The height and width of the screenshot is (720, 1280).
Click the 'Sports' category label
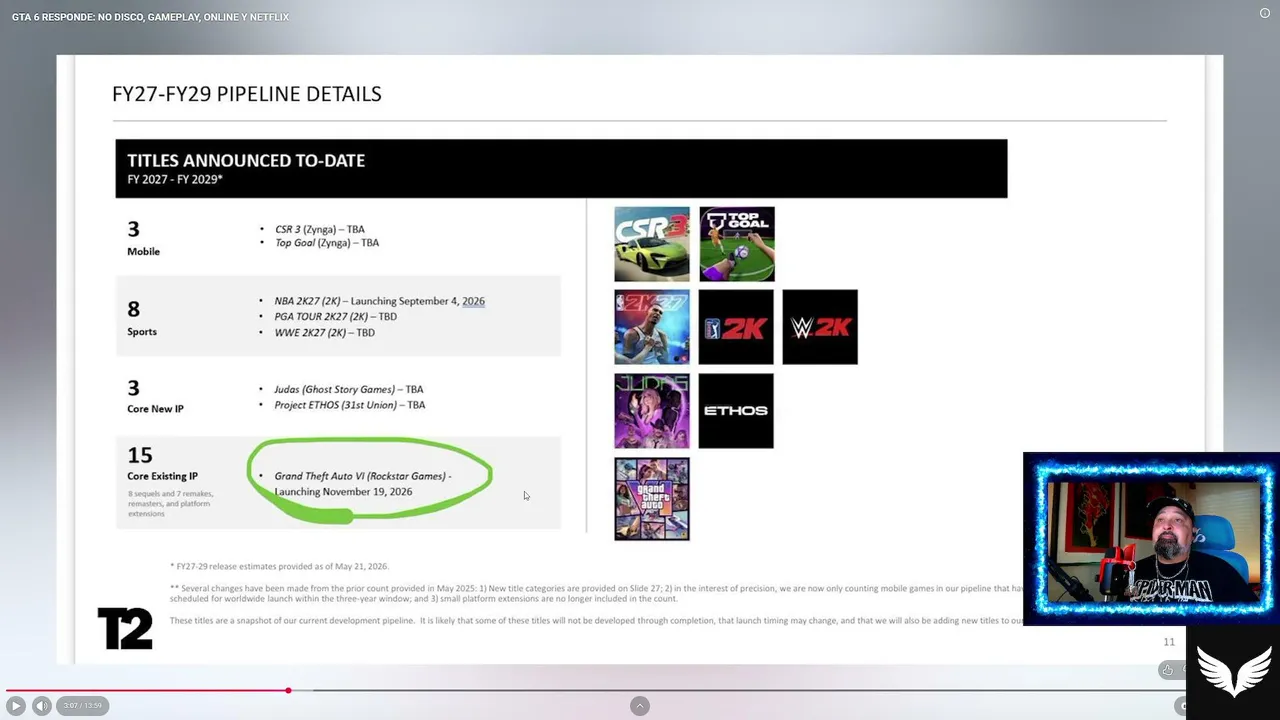[x=142, y=332]
